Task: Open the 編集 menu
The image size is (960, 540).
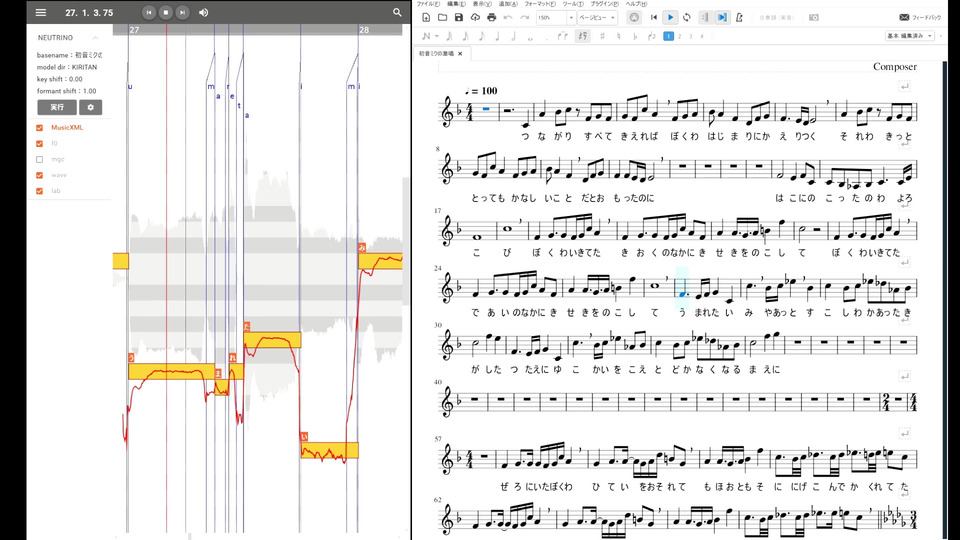Action: [456, 4]
